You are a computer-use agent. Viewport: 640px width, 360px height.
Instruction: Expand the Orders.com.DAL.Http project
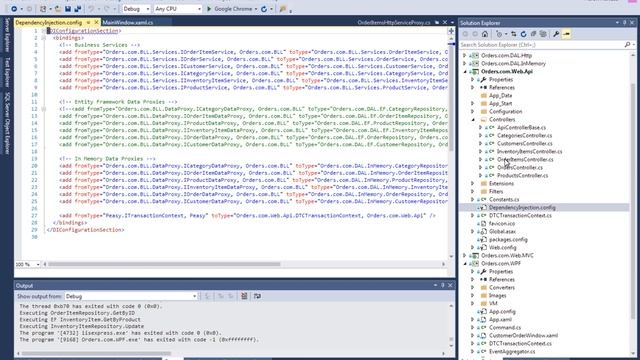tap(465, 56)
